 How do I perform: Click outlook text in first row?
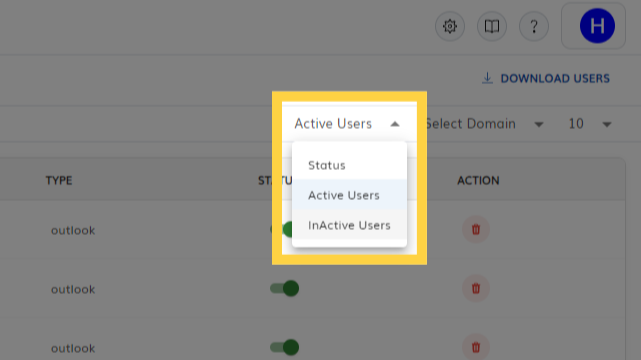coord(73,230)
